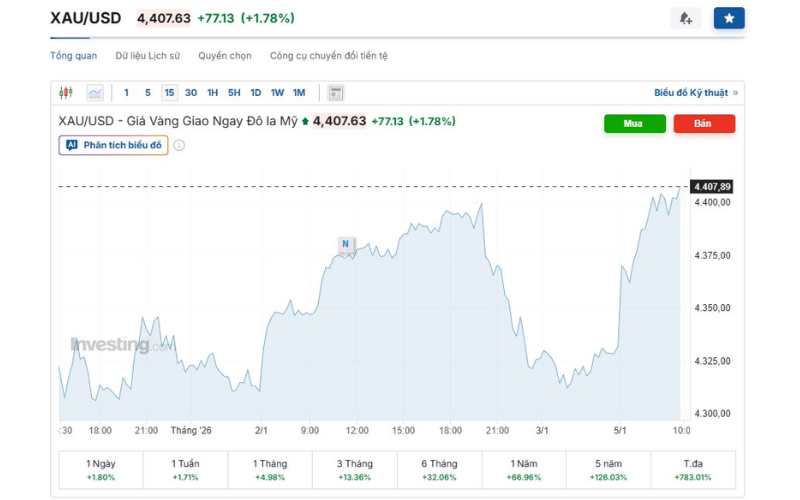Add a price alert with the bell icon
The image size is (800, 500).
[x=686, y=18]
